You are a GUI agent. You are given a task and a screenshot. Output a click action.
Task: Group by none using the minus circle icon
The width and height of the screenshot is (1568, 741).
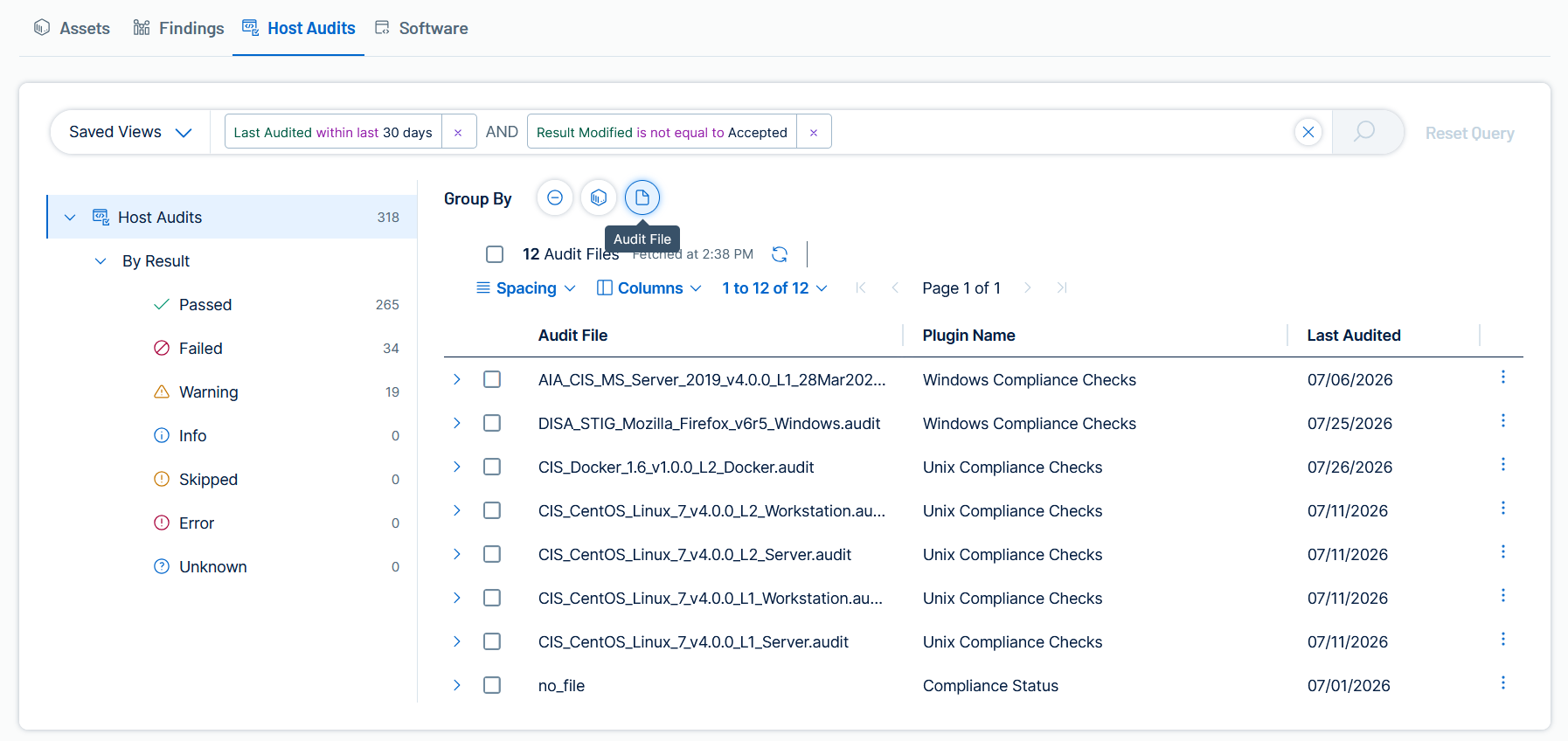coord(555,197)
